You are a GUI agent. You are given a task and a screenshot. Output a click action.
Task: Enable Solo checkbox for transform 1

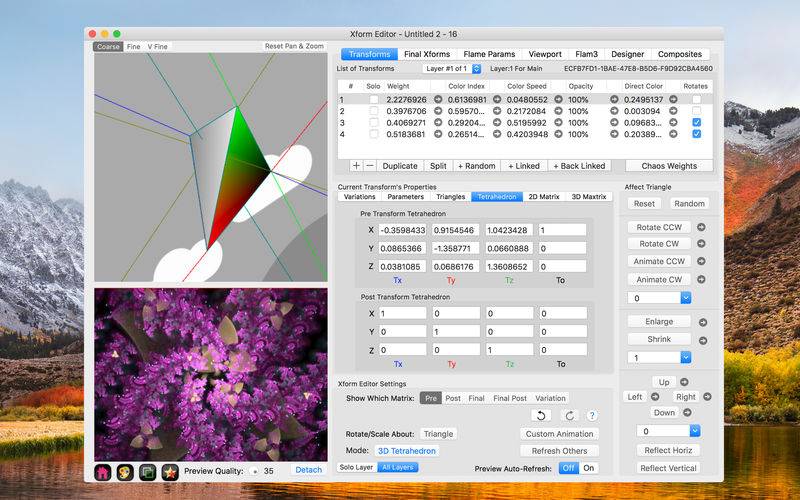coord(374,100)
